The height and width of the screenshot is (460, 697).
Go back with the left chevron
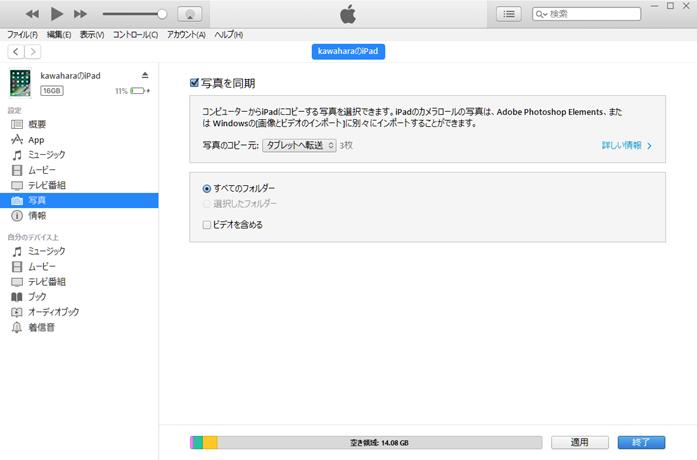coord(16,52)
